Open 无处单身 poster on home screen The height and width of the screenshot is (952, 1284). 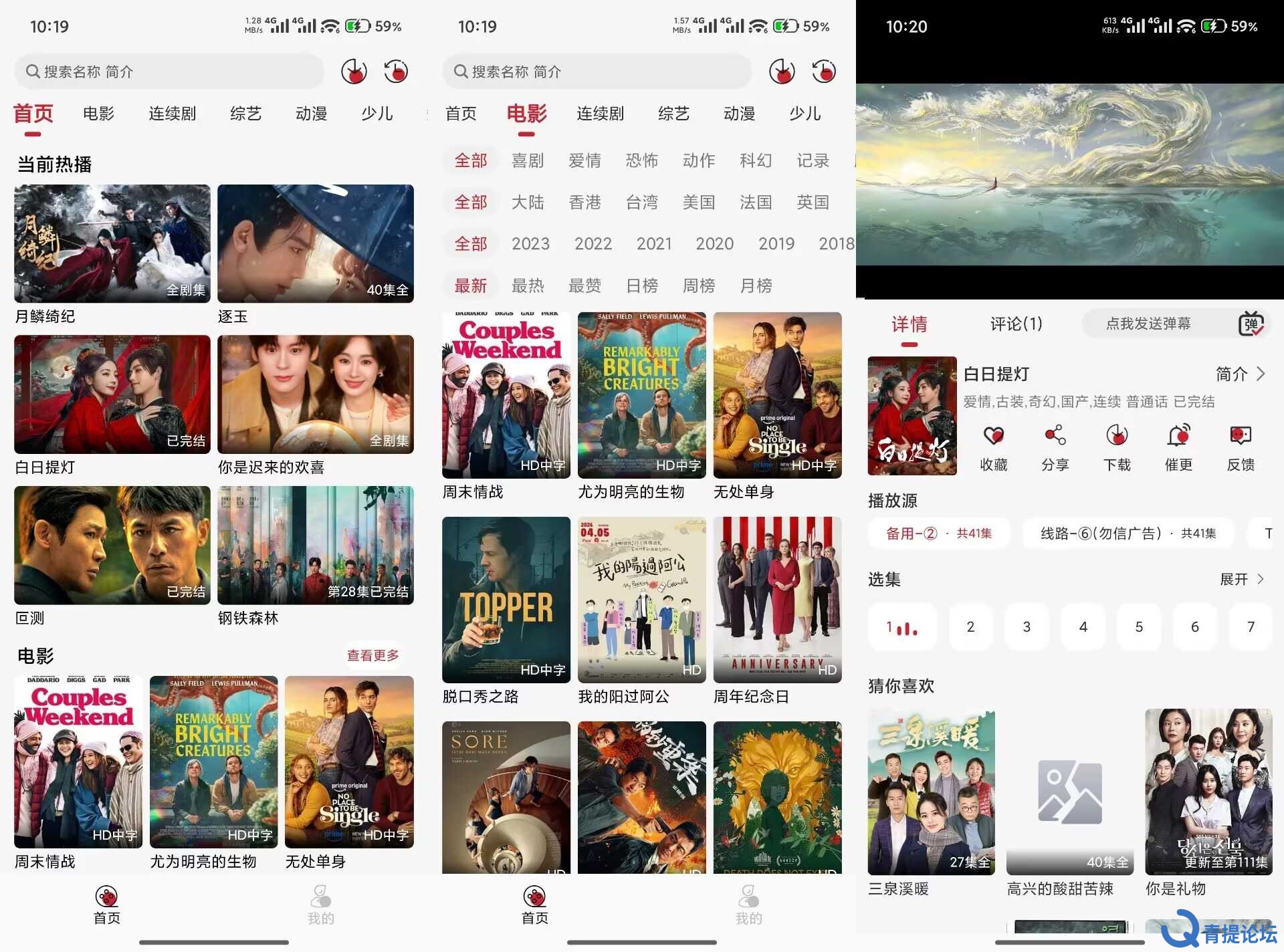[349, 762]
